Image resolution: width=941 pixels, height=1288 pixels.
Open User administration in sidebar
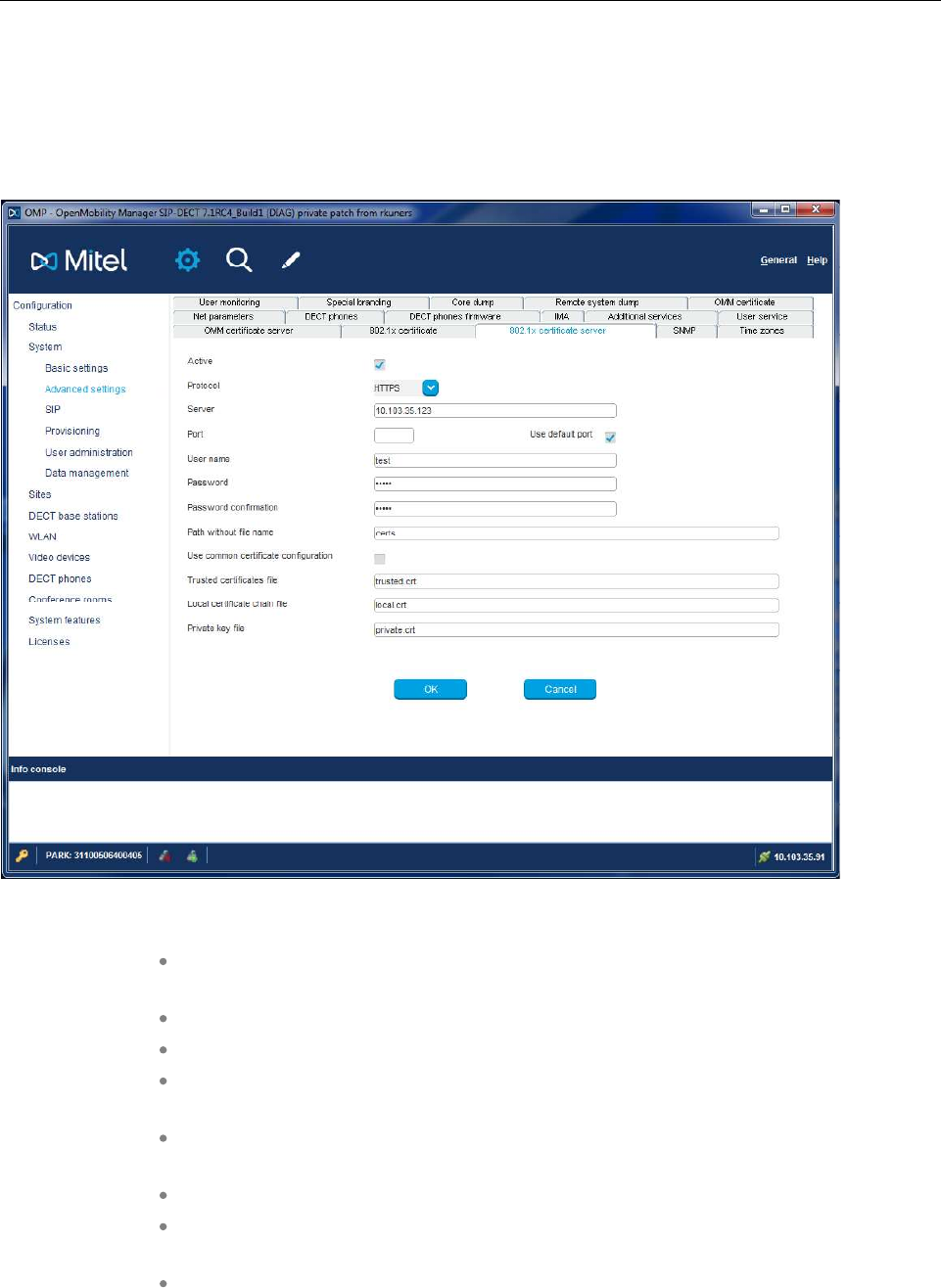(89, 452)
